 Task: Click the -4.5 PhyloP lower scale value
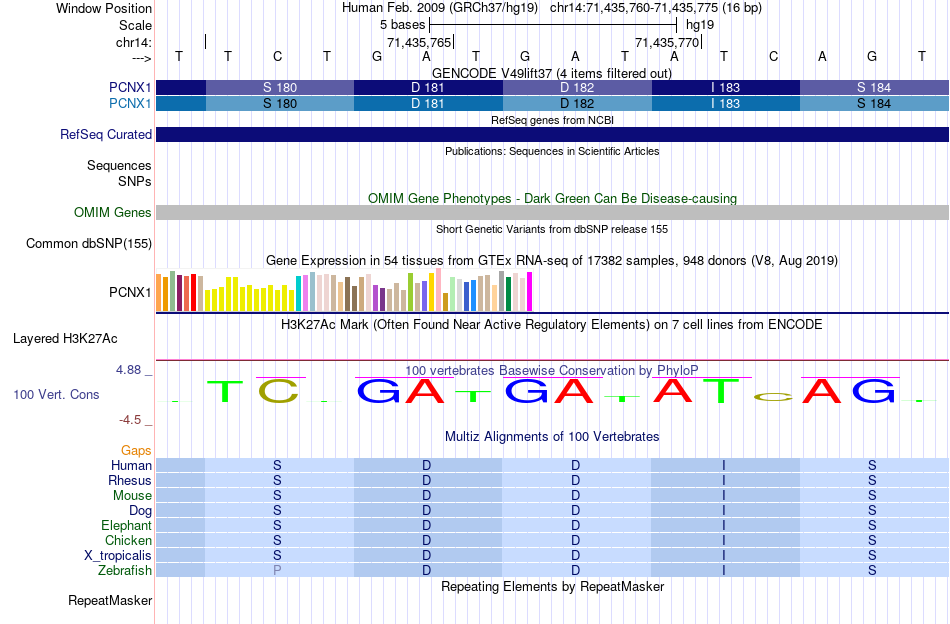coord(130,420)
